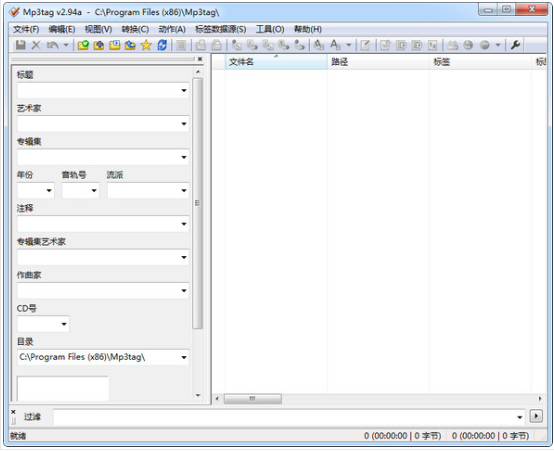The width and height of the screenshot is (554, 452).
Task: Open the 视图(V) menu
Action: (98, 29)
